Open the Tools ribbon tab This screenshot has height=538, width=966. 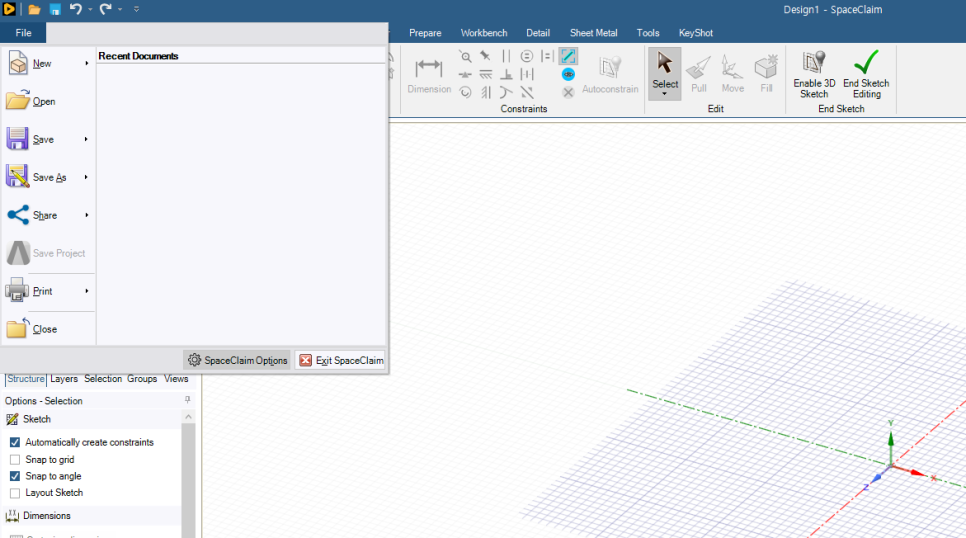click(647, 33)
